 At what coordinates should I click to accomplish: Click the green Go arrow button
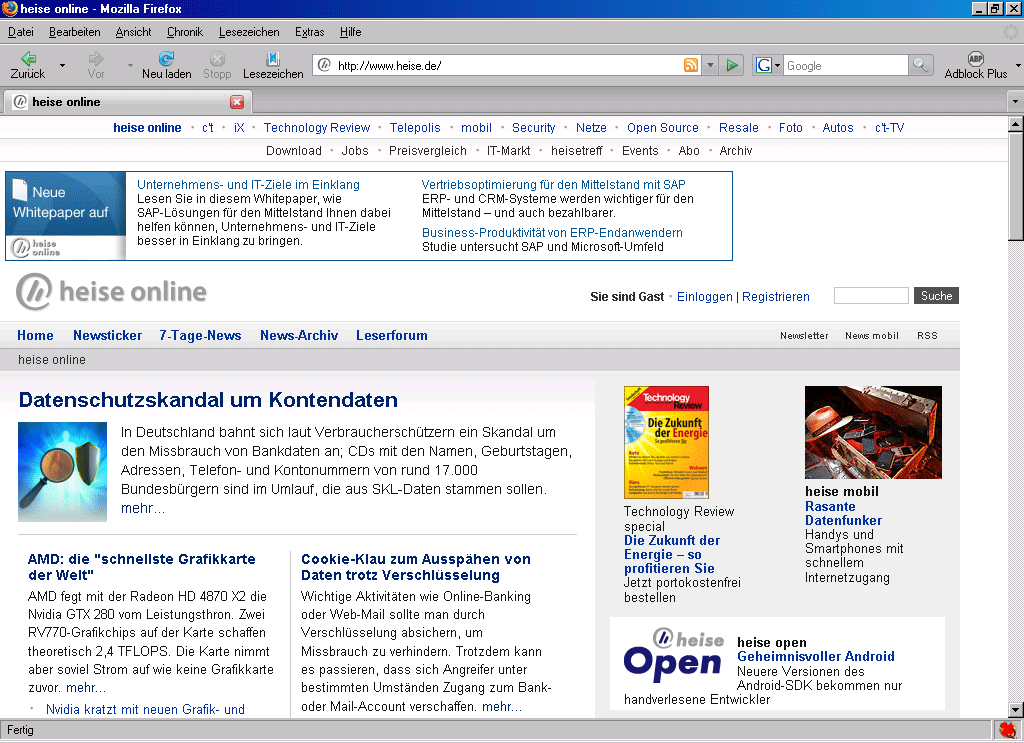coord(732,65)
